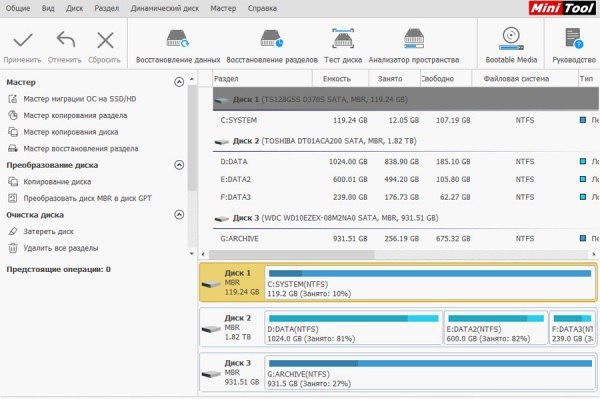Select the C:SYSTEM partition row
The height and width of the screenshot is (399, 600).
[x=406, y=120]
